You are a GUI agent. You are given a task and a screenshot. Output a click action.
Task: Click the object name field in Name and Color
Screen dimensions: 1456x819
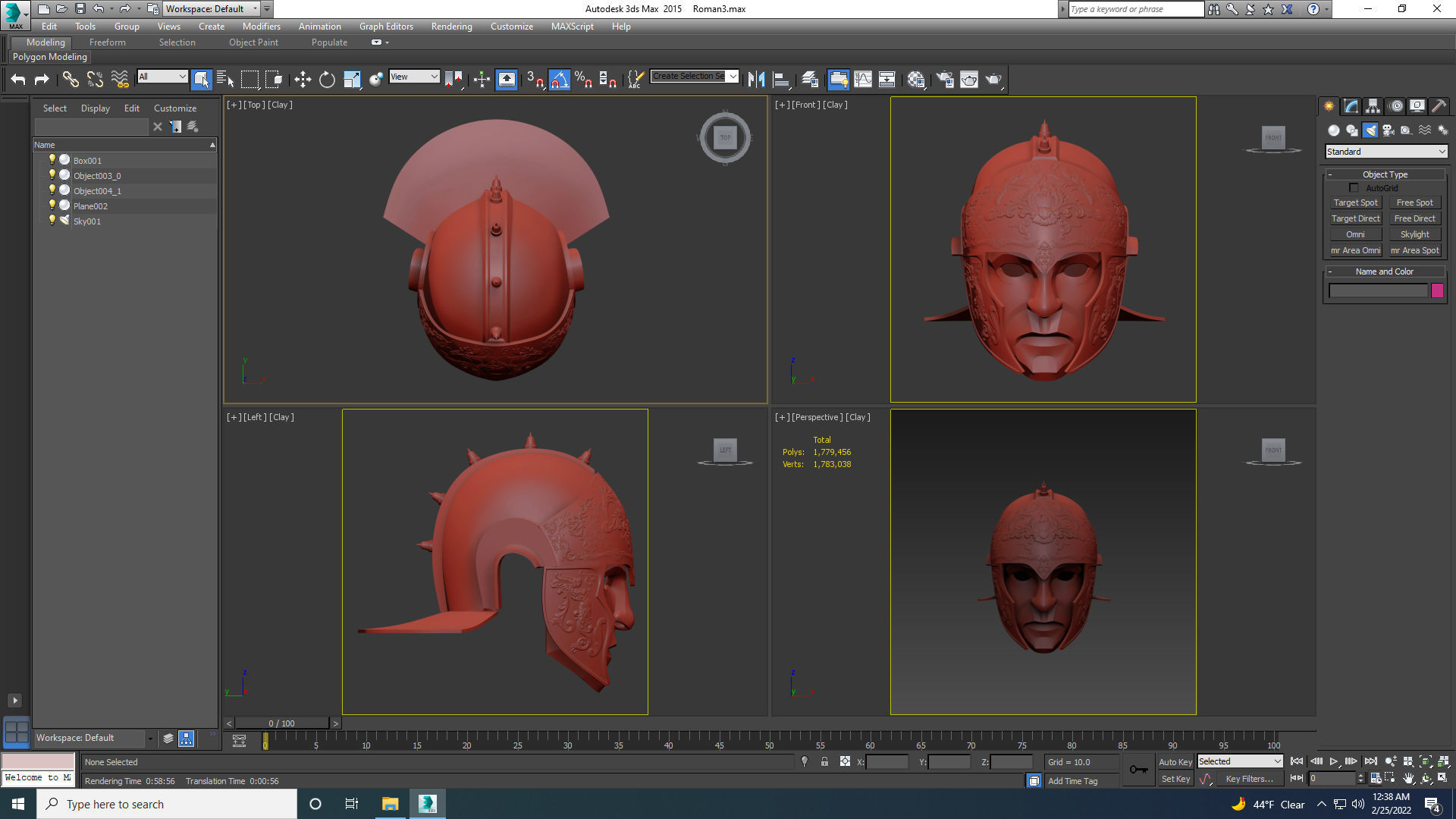point(1378,290)
